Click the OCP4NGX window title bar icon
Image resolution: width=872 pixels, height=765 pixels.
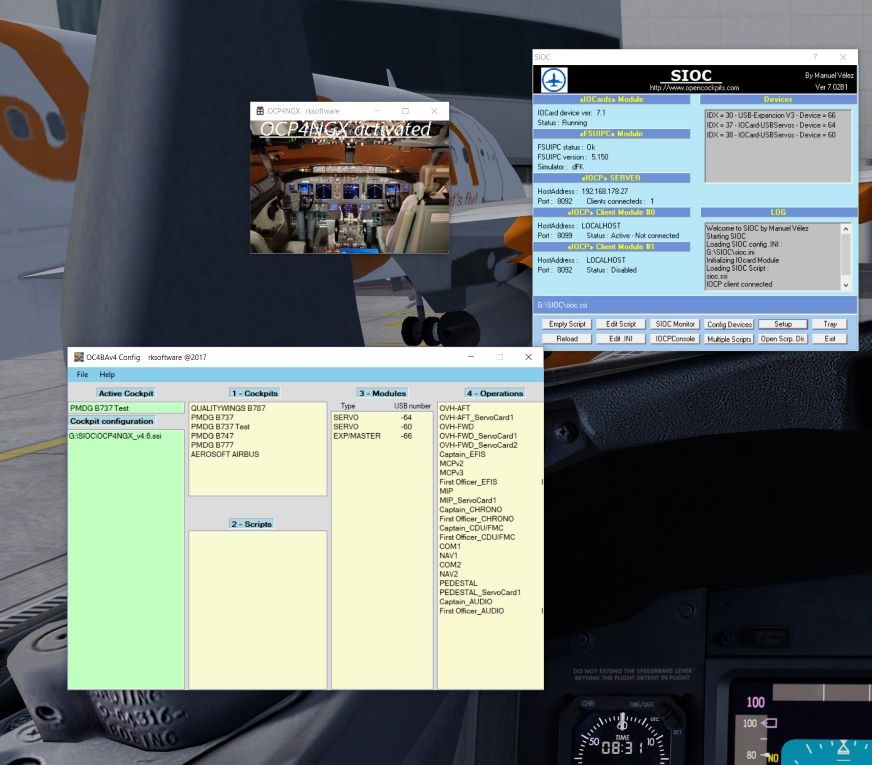(260, 110)
